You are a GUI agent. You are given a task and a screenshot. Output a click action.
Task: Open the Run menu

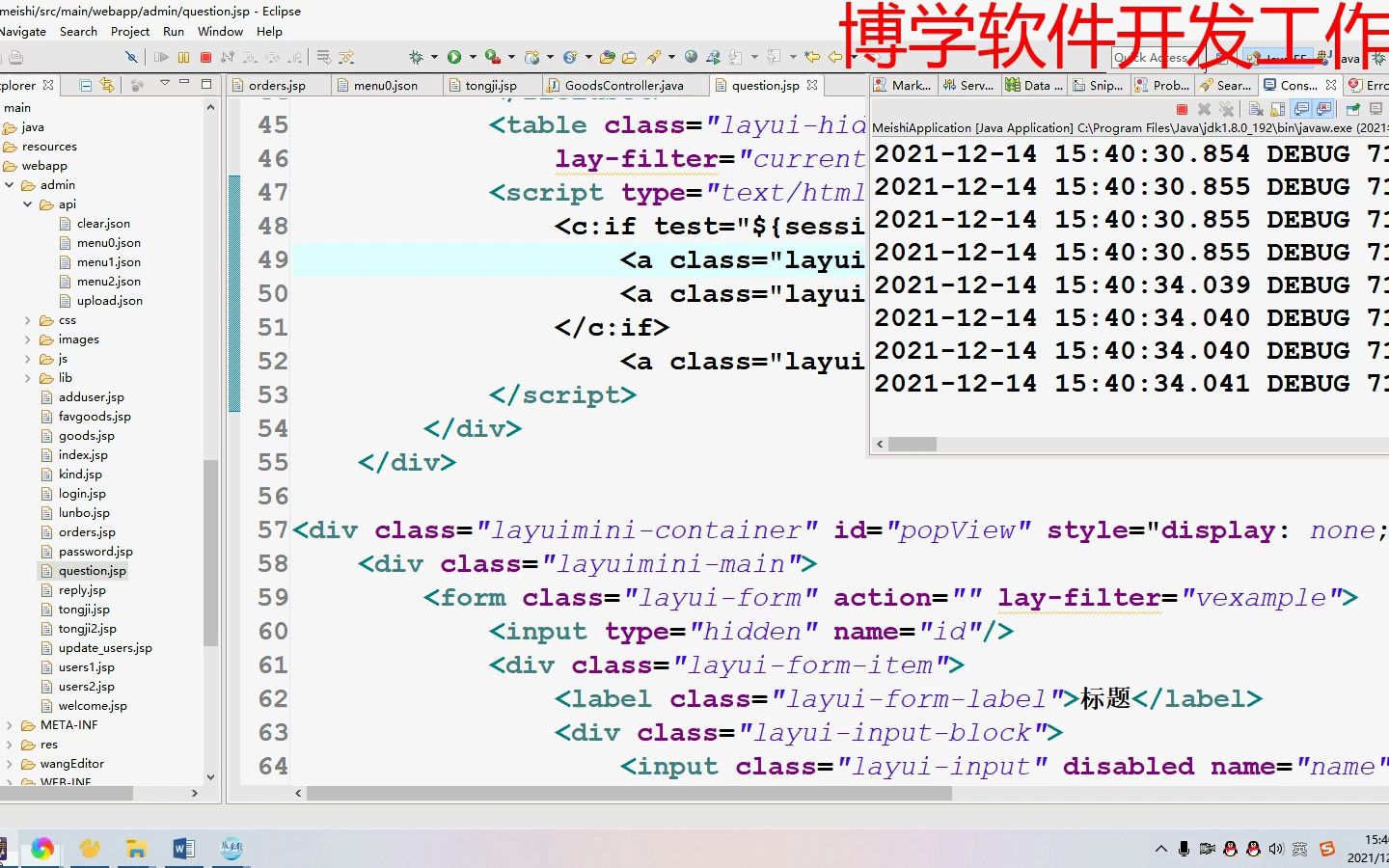click(x=174, y=31)
